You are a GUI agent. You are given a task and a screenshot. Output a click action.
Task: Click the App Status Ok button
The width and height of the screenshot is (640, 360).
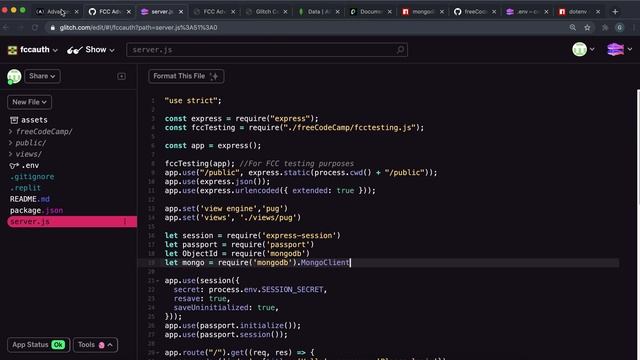(38, 345)
